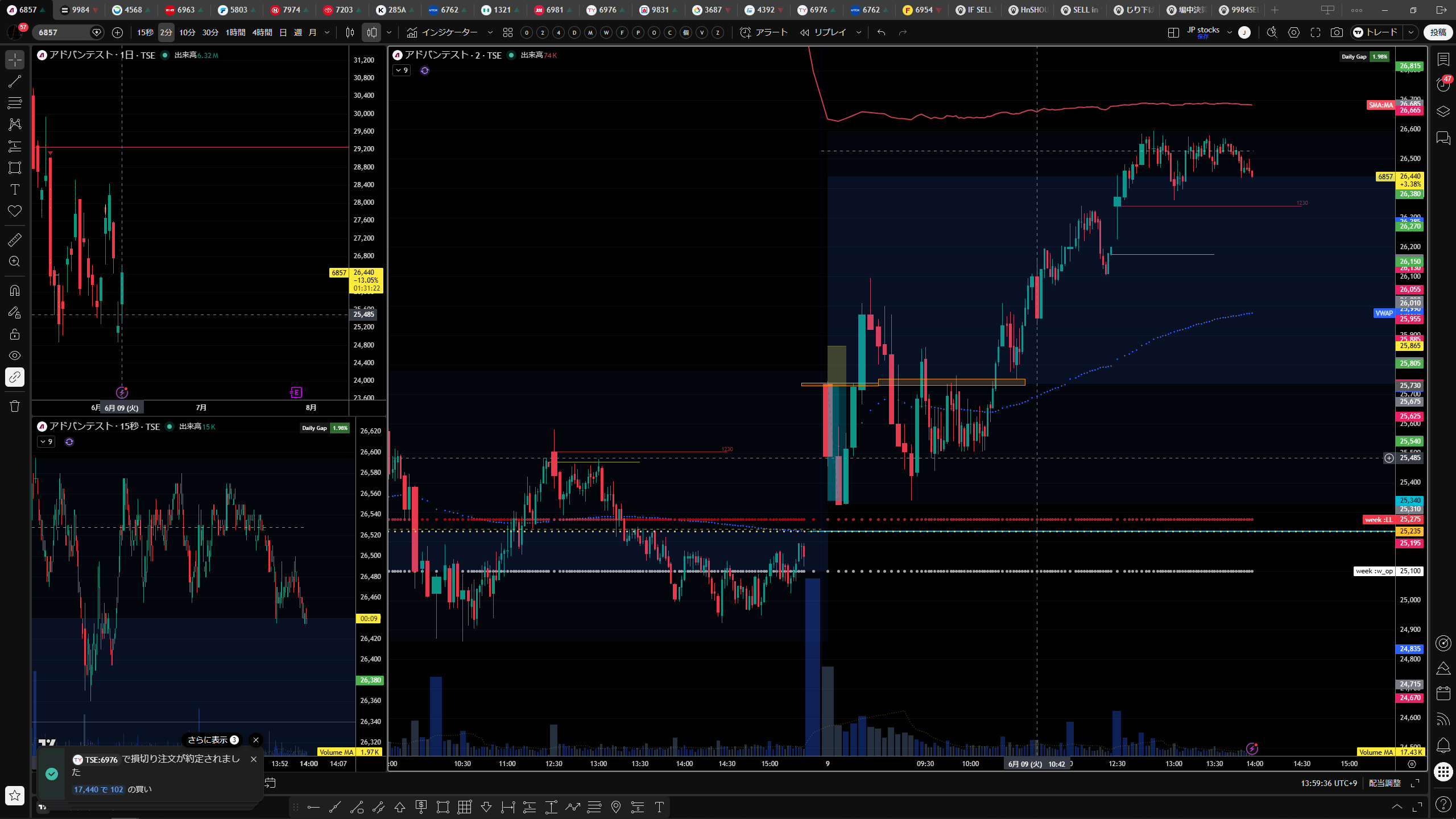Image resolution: width=1456 pixels, height=819 pixels.
Task: Open the icons and favorites heart tool
Action: (x=15, y=211)
